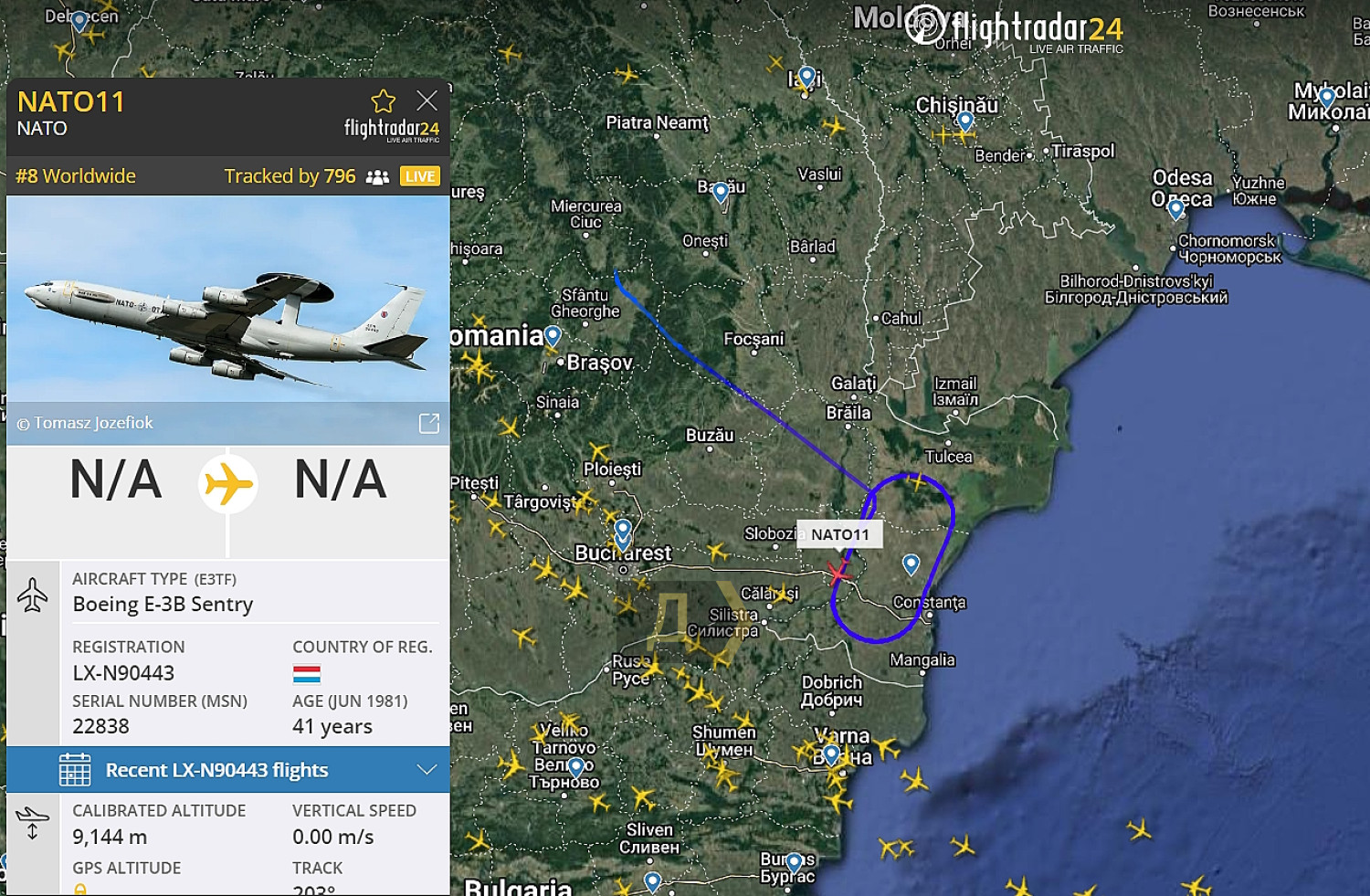This screenshot has height=896, width=1370.
Task: Click the chevron next to Recent flights
Action: point(427,770)
